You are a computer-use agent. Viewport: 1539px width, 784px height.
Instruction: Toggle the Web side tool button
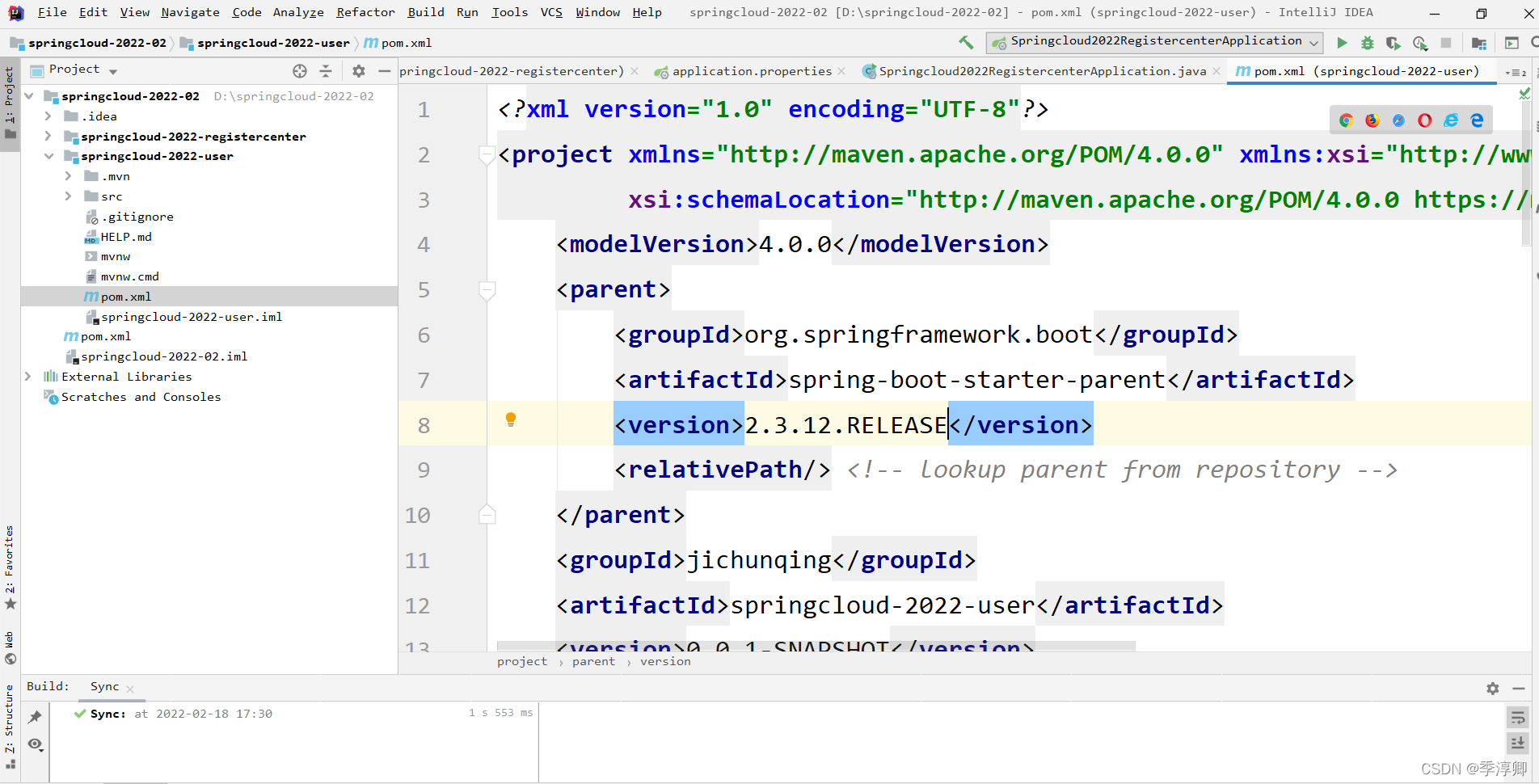click(10, 647)
